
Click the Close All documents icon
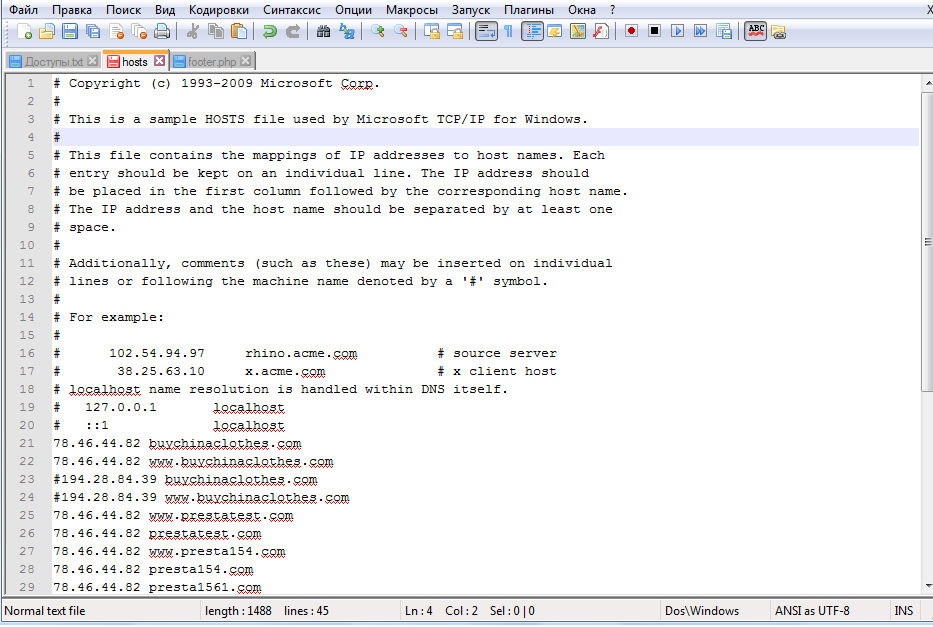pos(139,31)
